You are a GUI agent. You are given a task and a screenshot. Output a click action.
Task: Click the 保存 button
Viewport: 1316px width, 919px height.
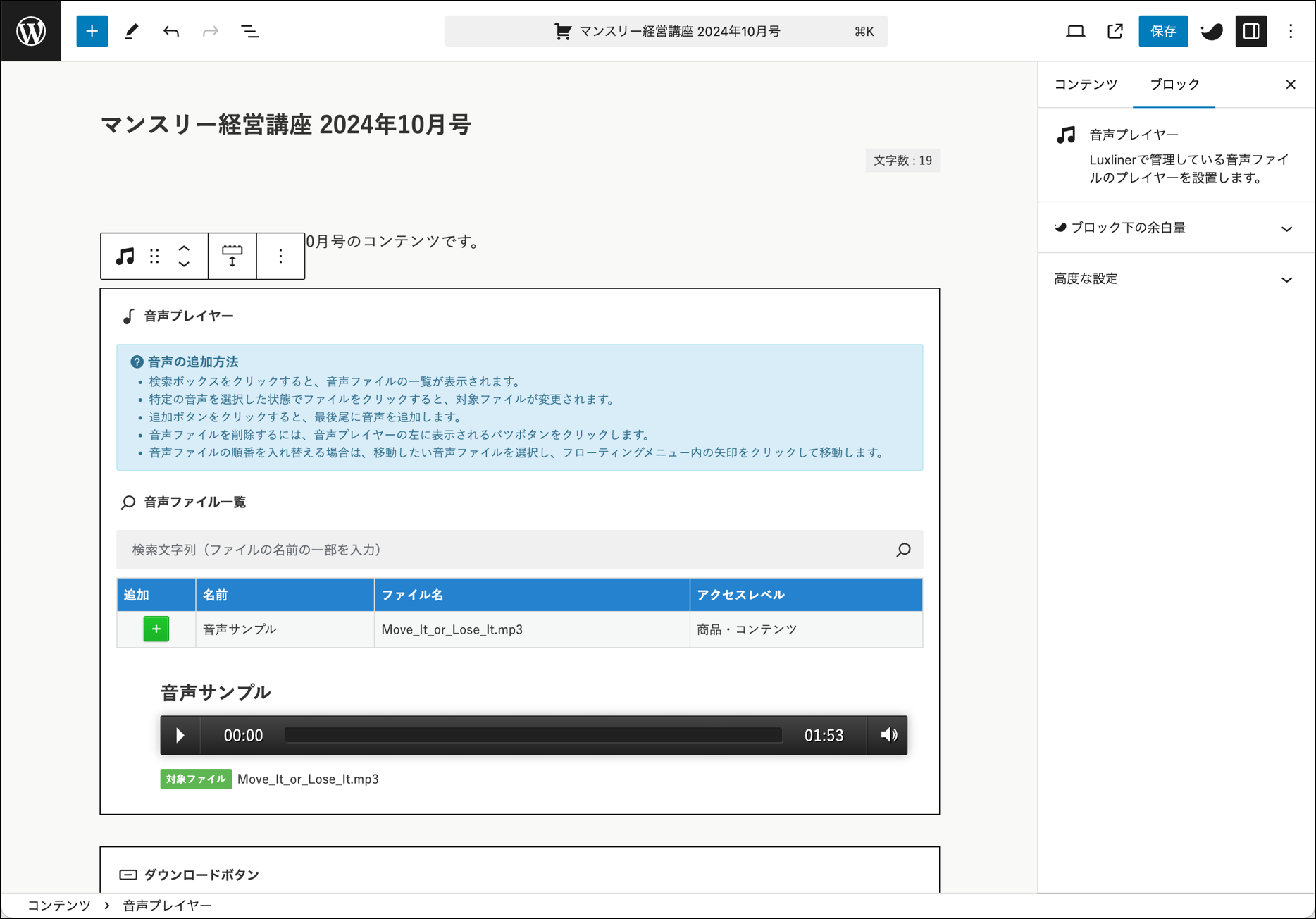tap(1162, 31)
